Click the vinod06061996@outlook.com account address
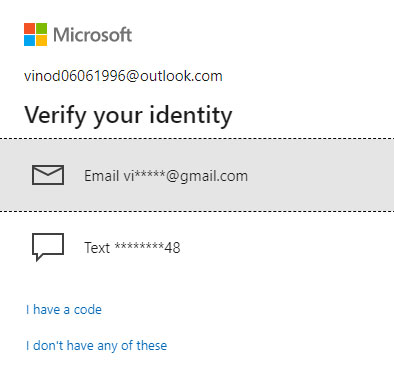 coord(123,76)
